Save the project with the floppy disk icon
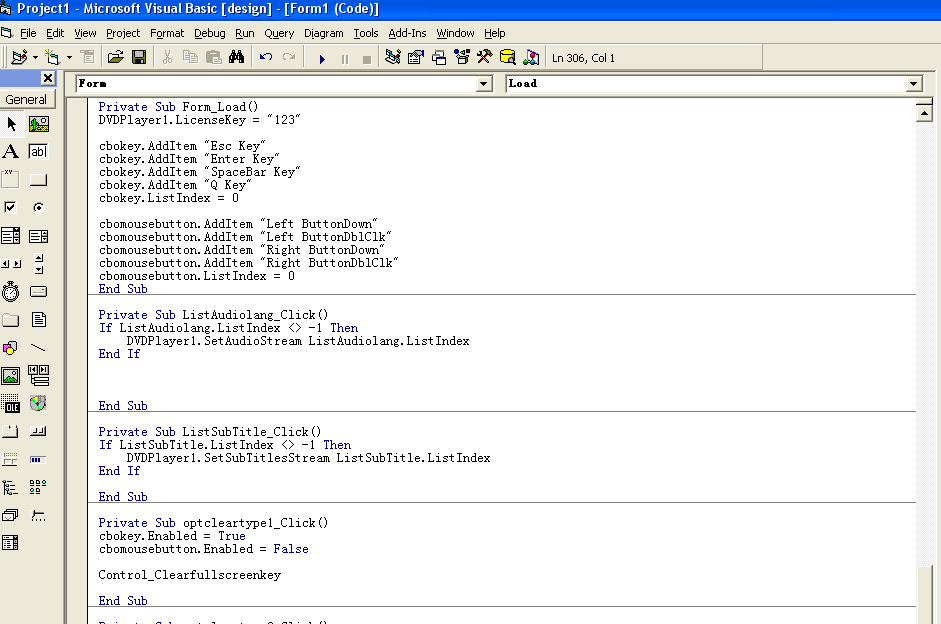The width and height of the screenshot is (941, 624). coord(139,58)
